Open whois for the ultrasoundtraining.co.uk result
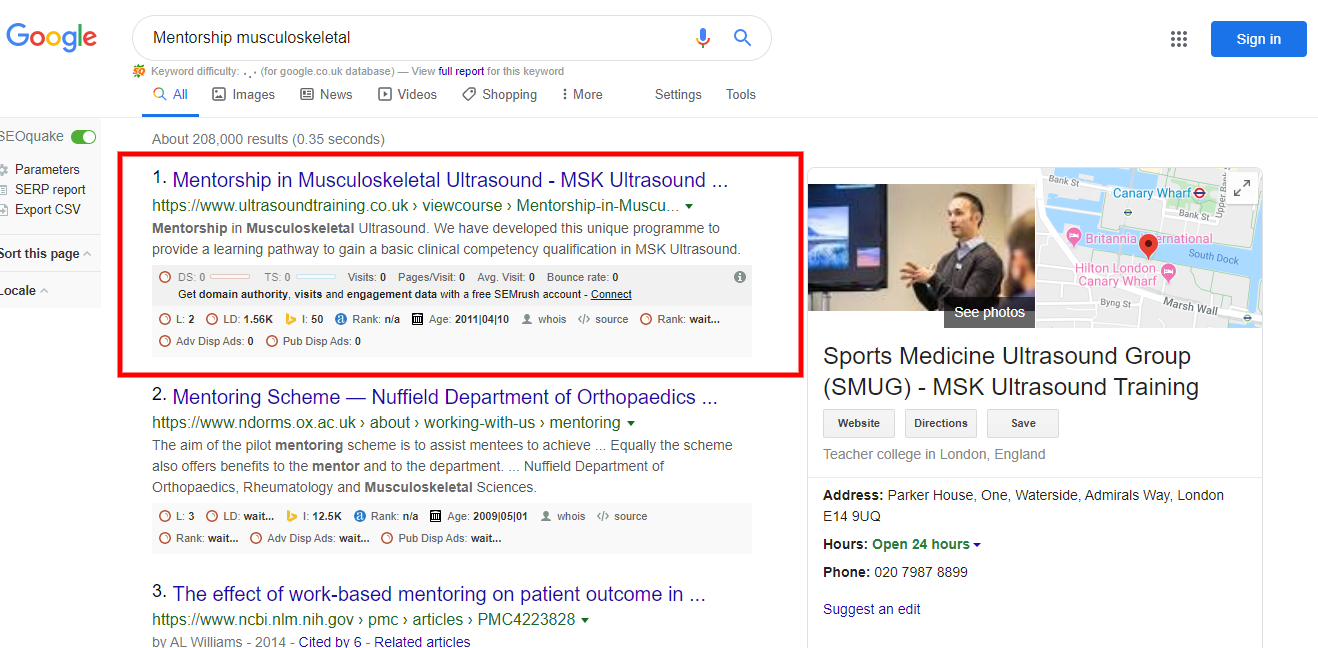The image size is (1318, 648). (x=544, y=319)
